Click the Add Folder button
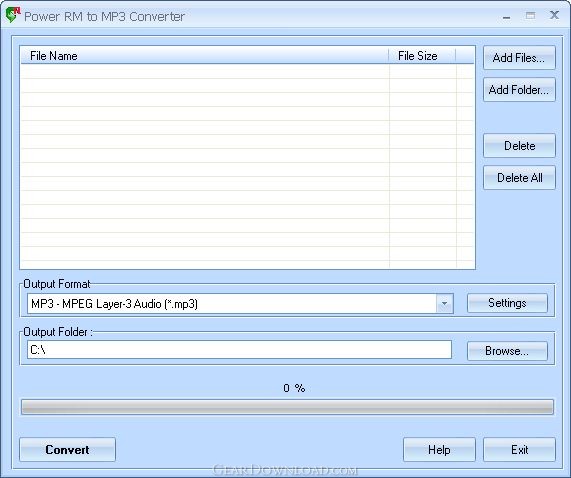This screenshot has width=571, height=478. (x=519, y=90)
